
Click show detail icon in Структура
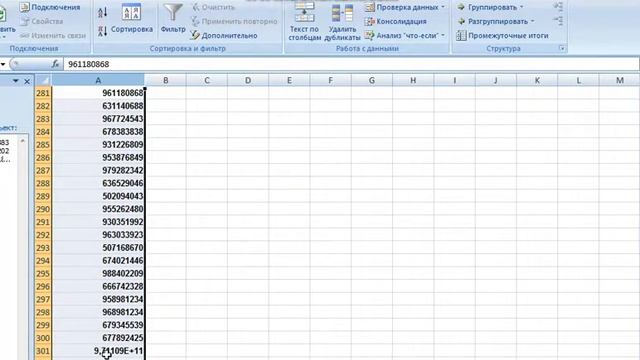coord(558,7)
